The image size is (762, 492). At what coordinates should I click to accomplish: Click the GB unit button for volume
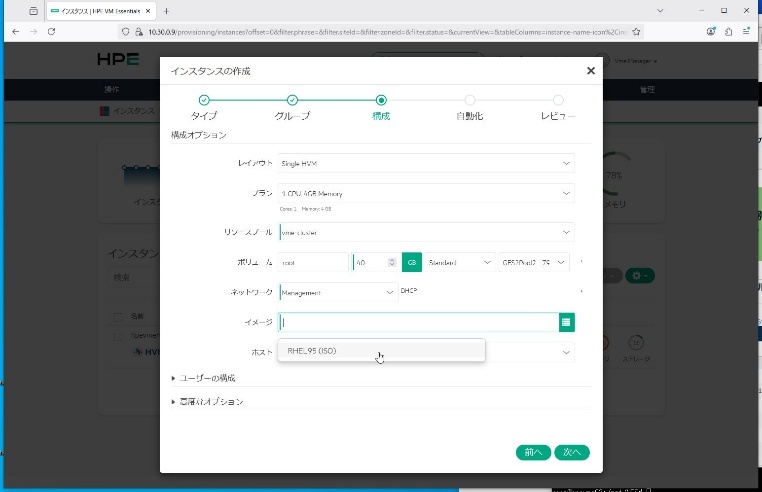pyautogui.click(x=411, y=262)
